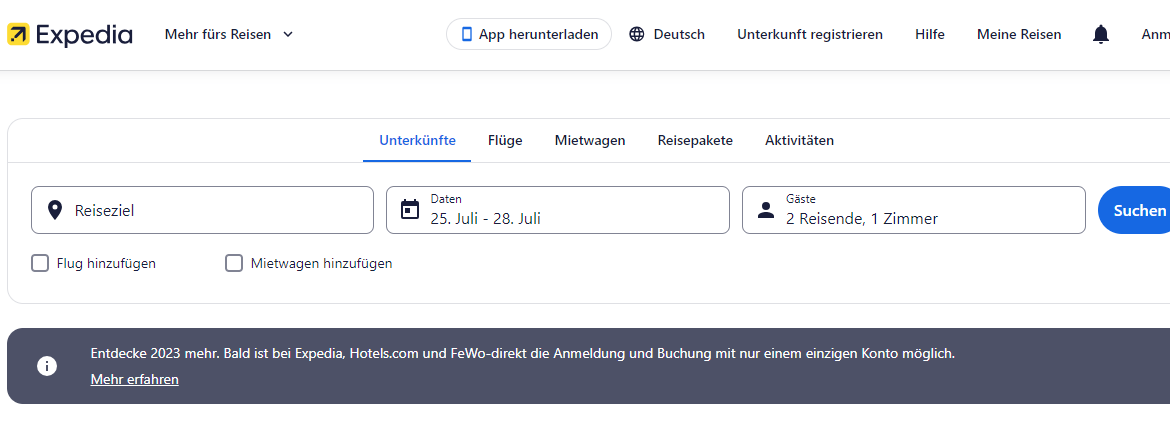Select the Reisepakete tab
Screen dimensions: 1170x425
pyautogui.click(x=695, y=140)
